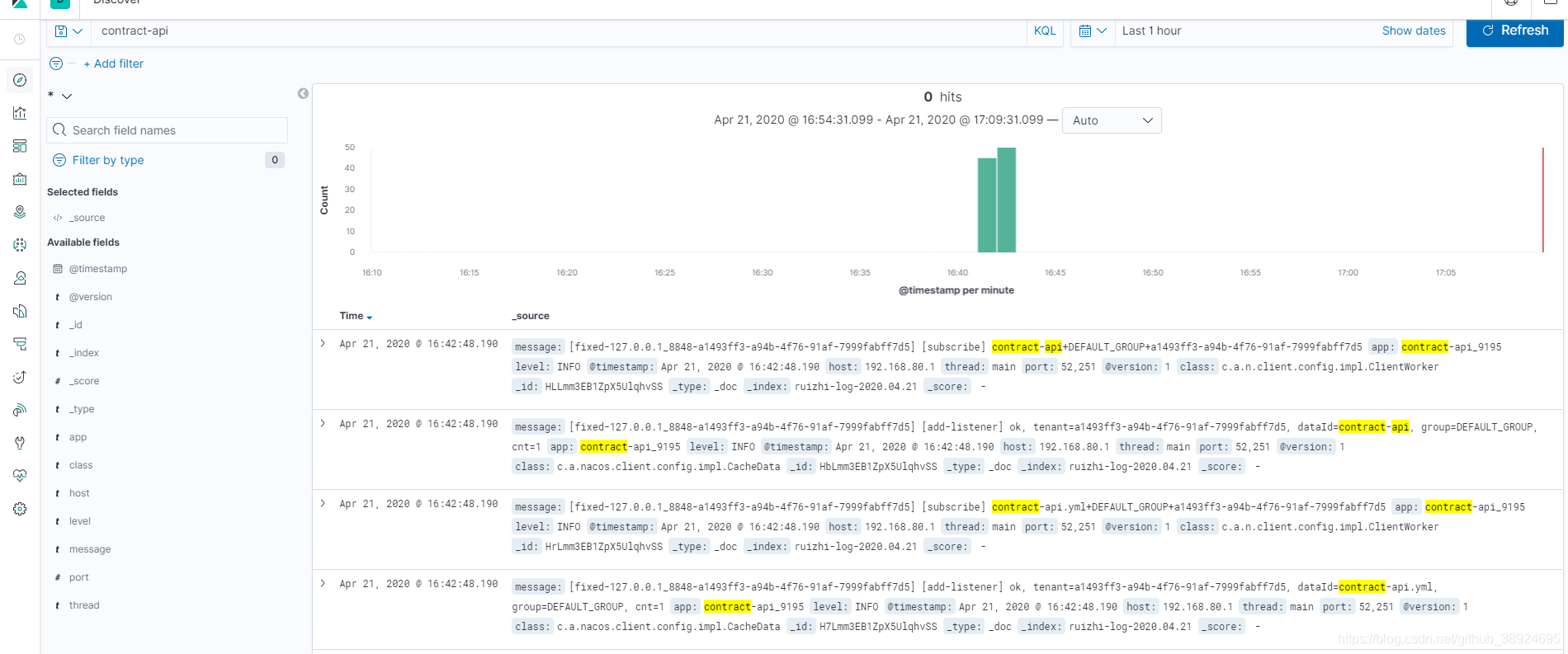Open Visualize chart icon in sidebar
Viewport: 1568px width, 654px height.
[x=20, y=113]
